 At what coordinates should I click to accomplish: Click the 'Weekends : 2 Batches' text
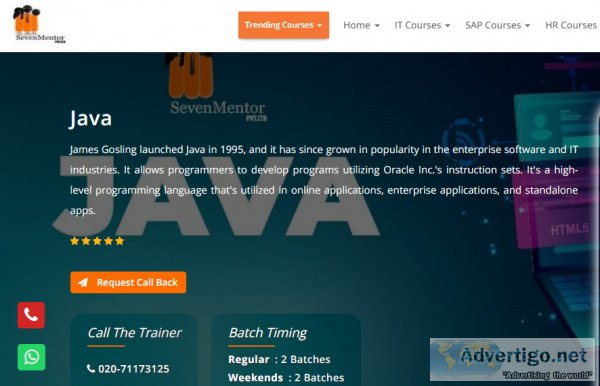[286, 378]
